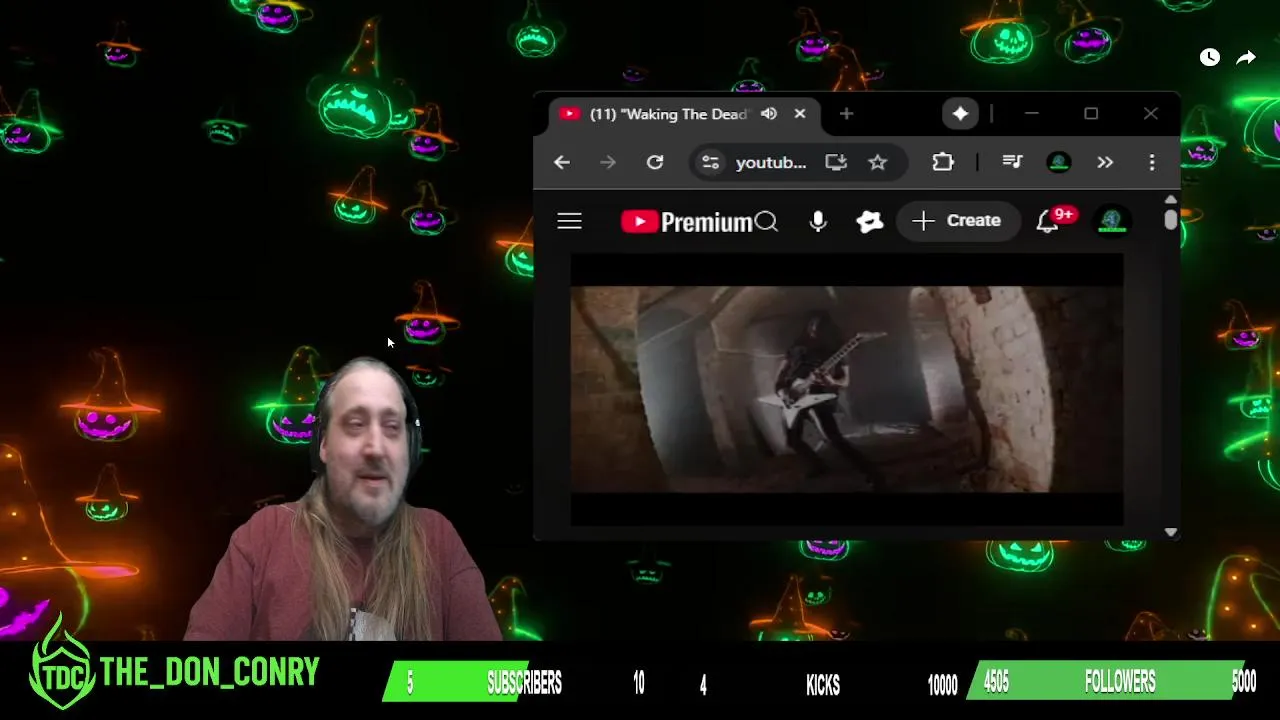Click the scrollbar down arrow
1280x720 pixels.
[x=1171, y=533]
